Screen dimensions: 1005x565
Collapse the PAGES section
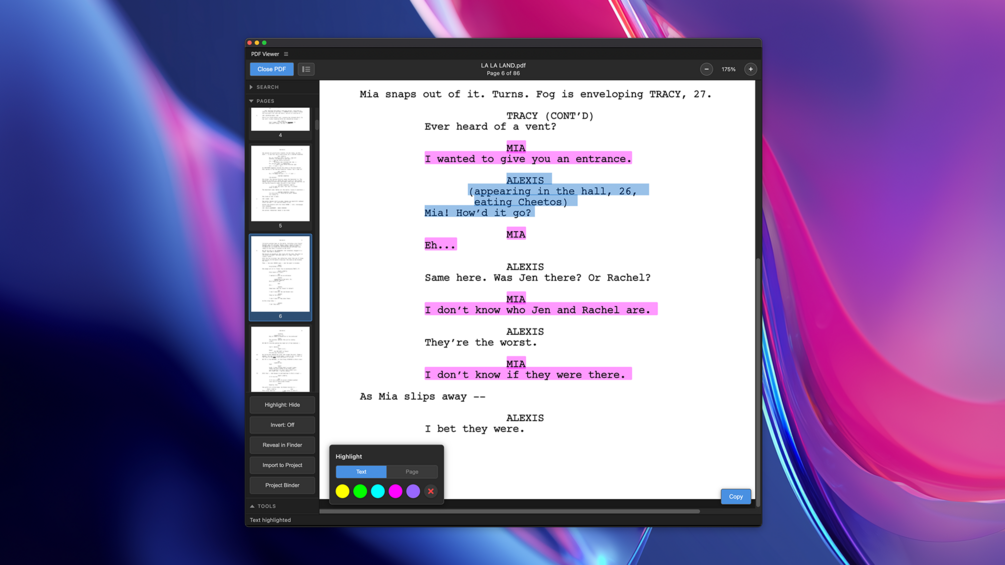(x=262, y=101)
